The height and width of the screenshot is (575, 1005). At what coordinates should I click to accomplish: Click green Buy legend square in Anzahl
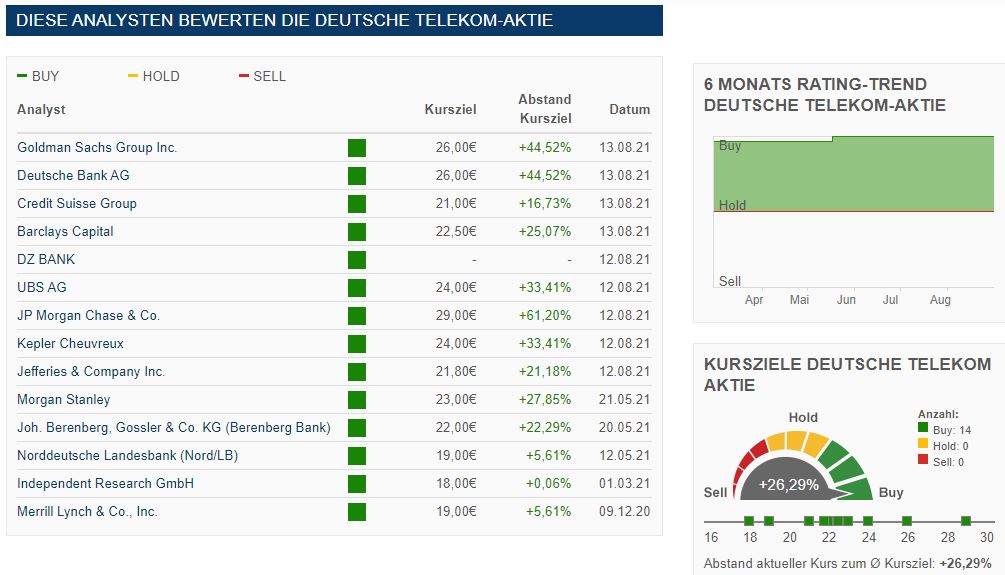[923, 428]
